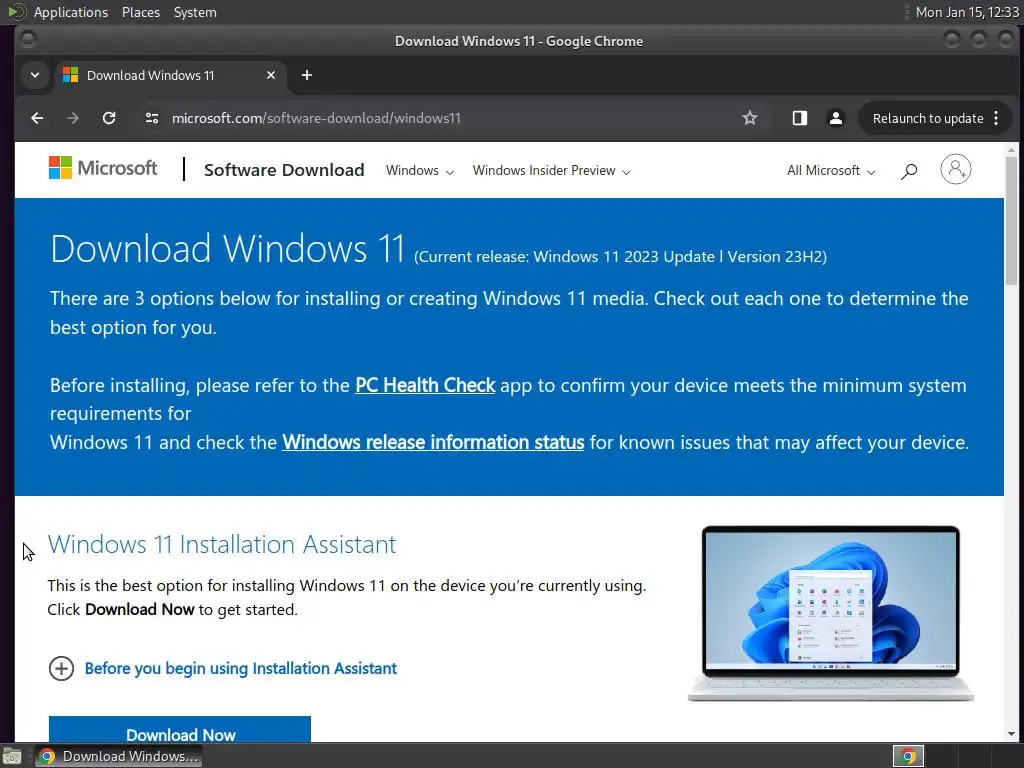Screen dimensions: 1024x768
Task: Click the Windows 11 laptop image
Action: tap(831, 613)
